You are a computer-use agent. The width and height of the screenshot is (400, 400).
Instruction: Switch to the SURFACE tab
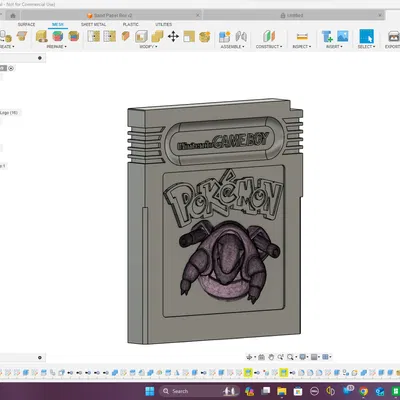[x=26, y=25]
